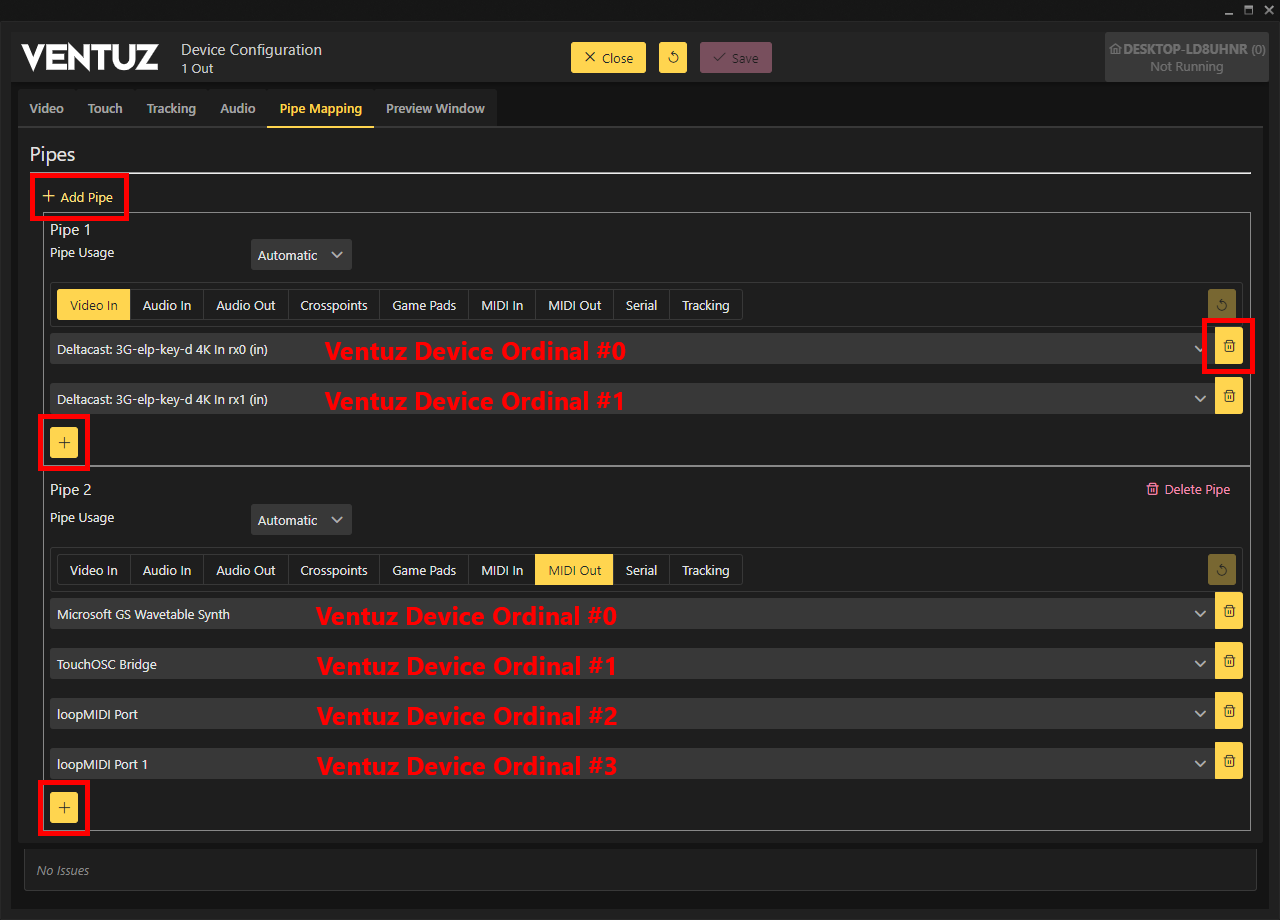Switch to the Preview Window tab
The image size is (1280, 920).
435,109
